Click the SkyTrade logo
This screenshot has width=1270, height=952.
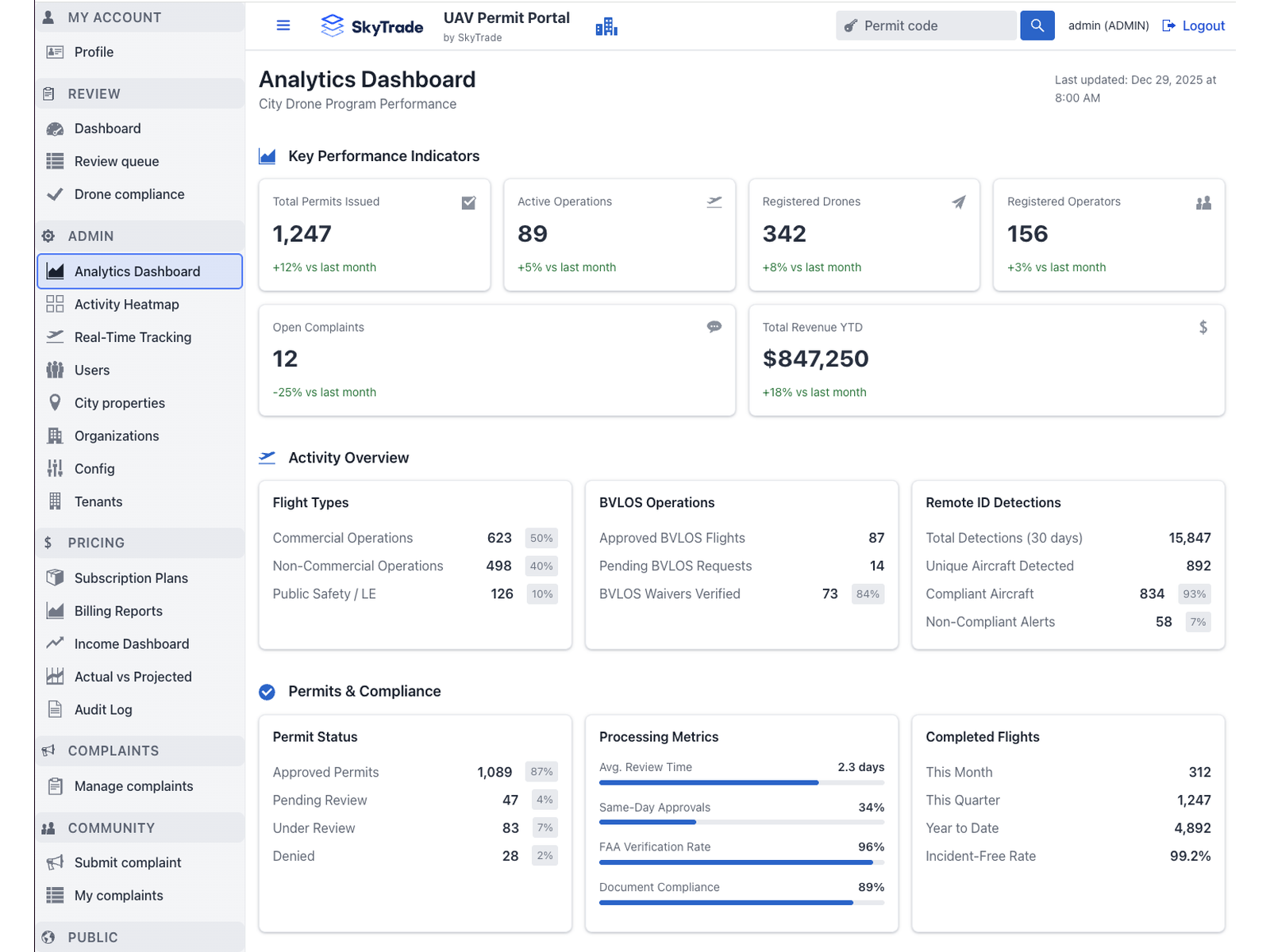click(x=371, y=26)
